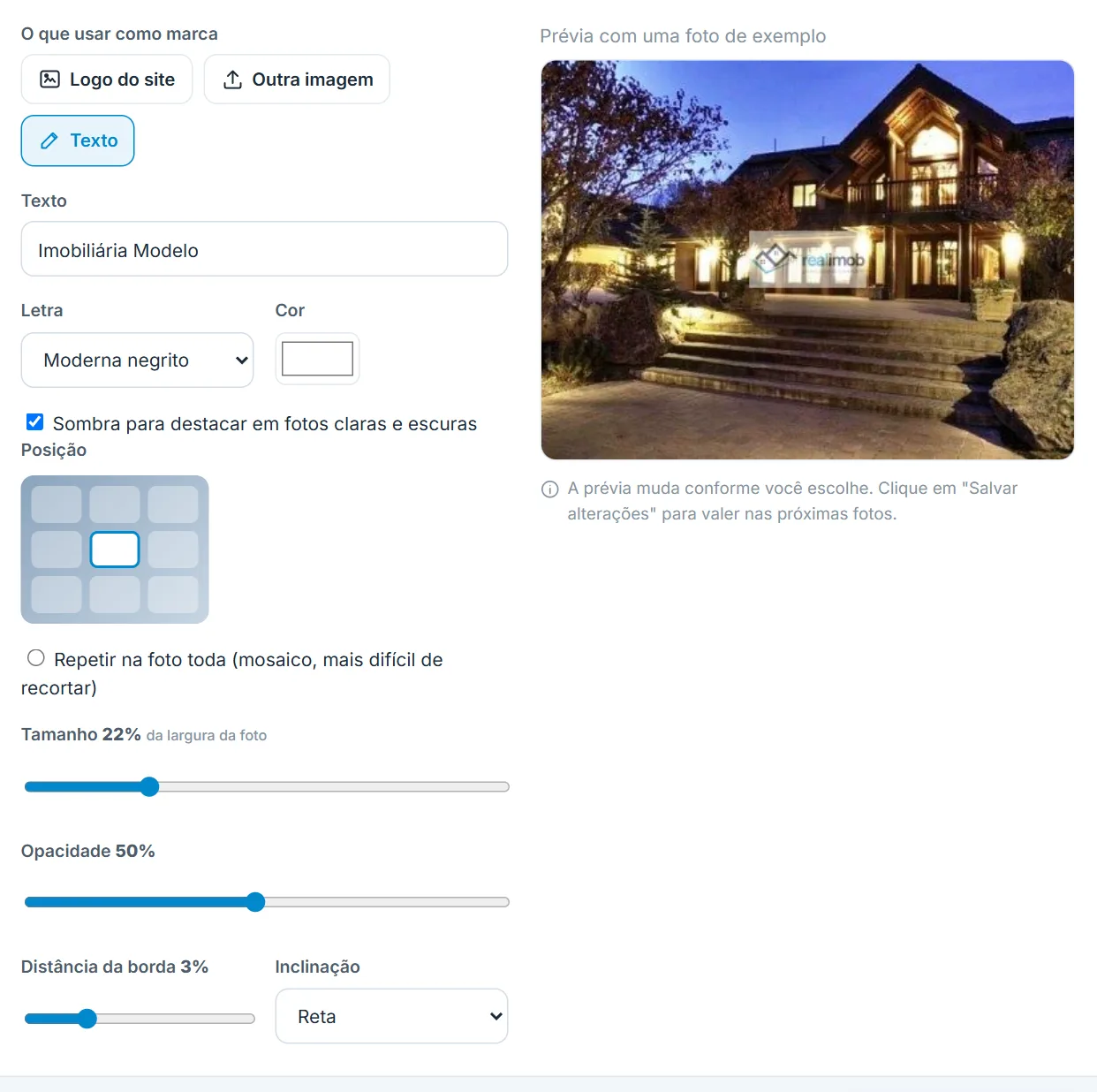Click the 'Prévia com uma foto de exemplo' heading

pos(683,36)
